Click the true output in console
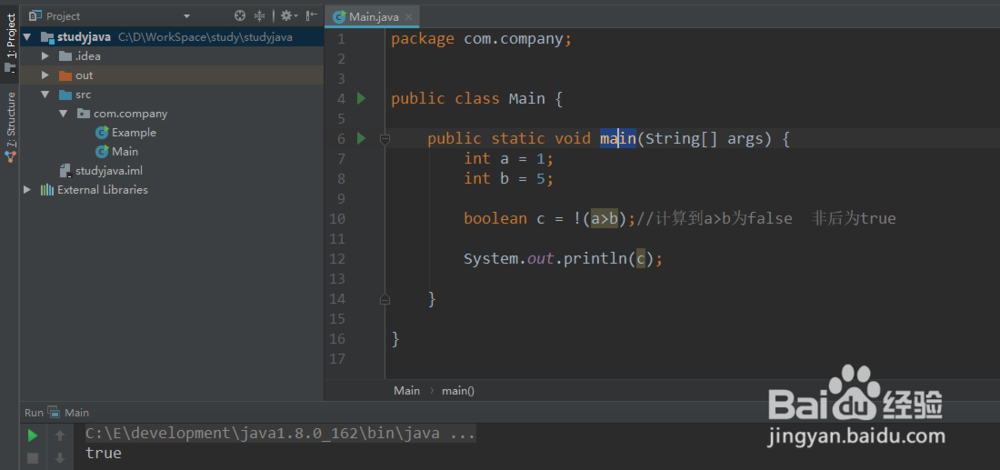 click(103, 453)
